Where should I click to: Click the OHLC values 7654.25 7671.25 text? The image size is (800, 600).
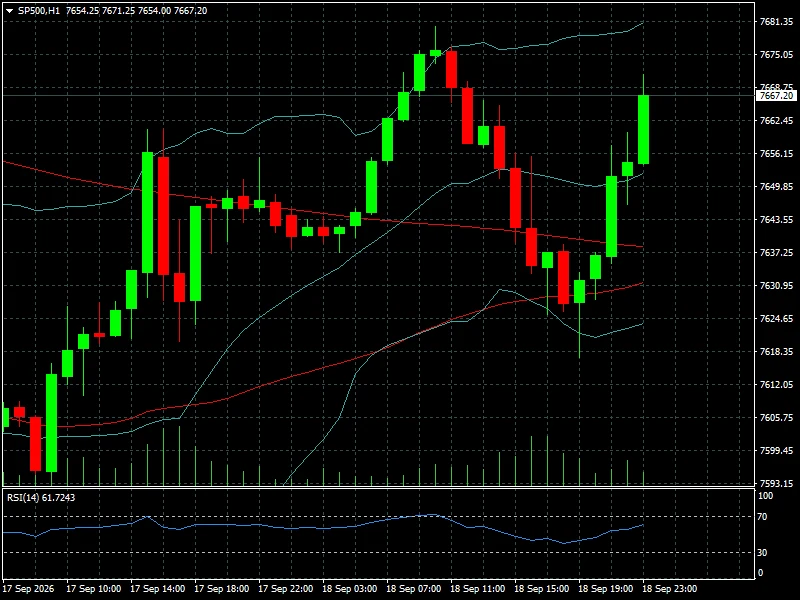(x=101, y=11)
